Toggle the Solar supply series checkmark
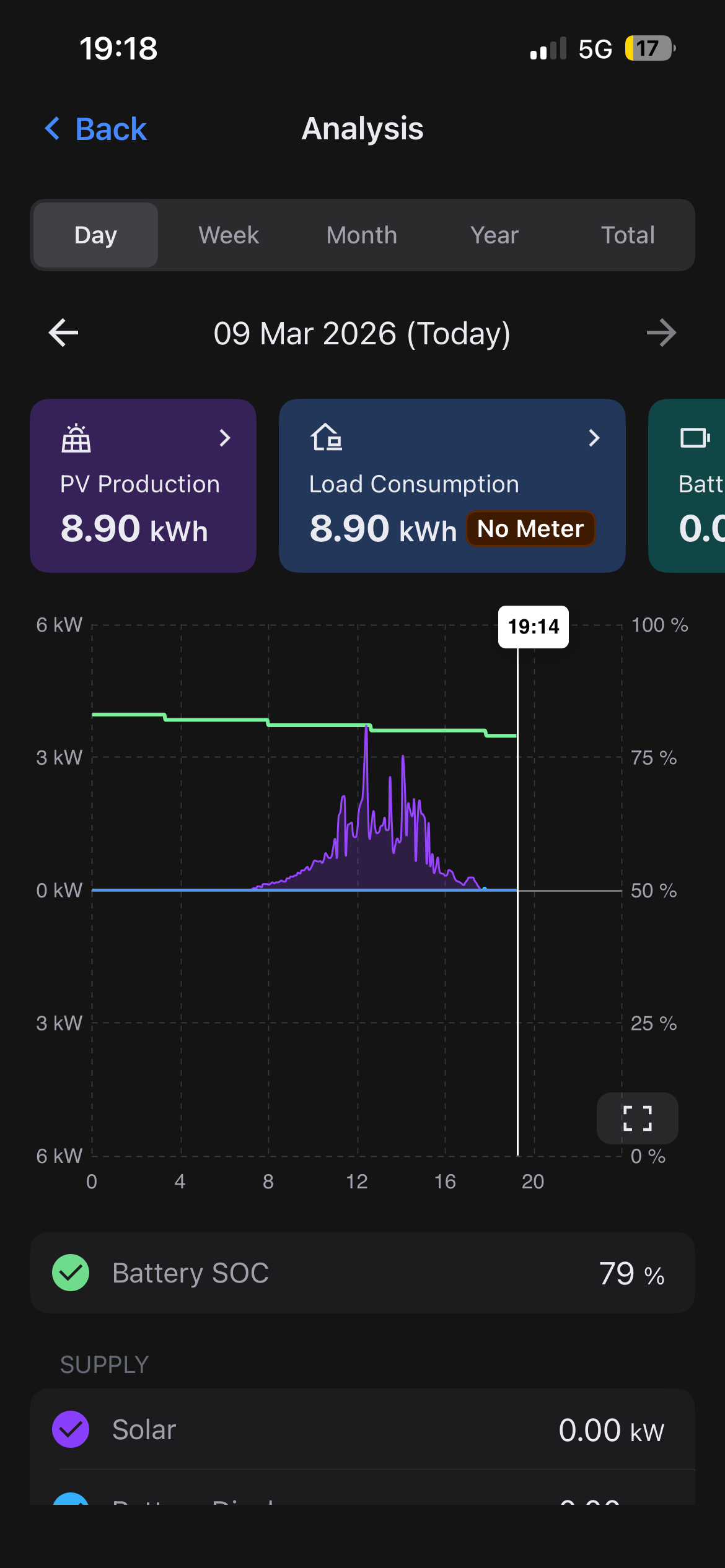725x1568 pixels. point(71,1429)
